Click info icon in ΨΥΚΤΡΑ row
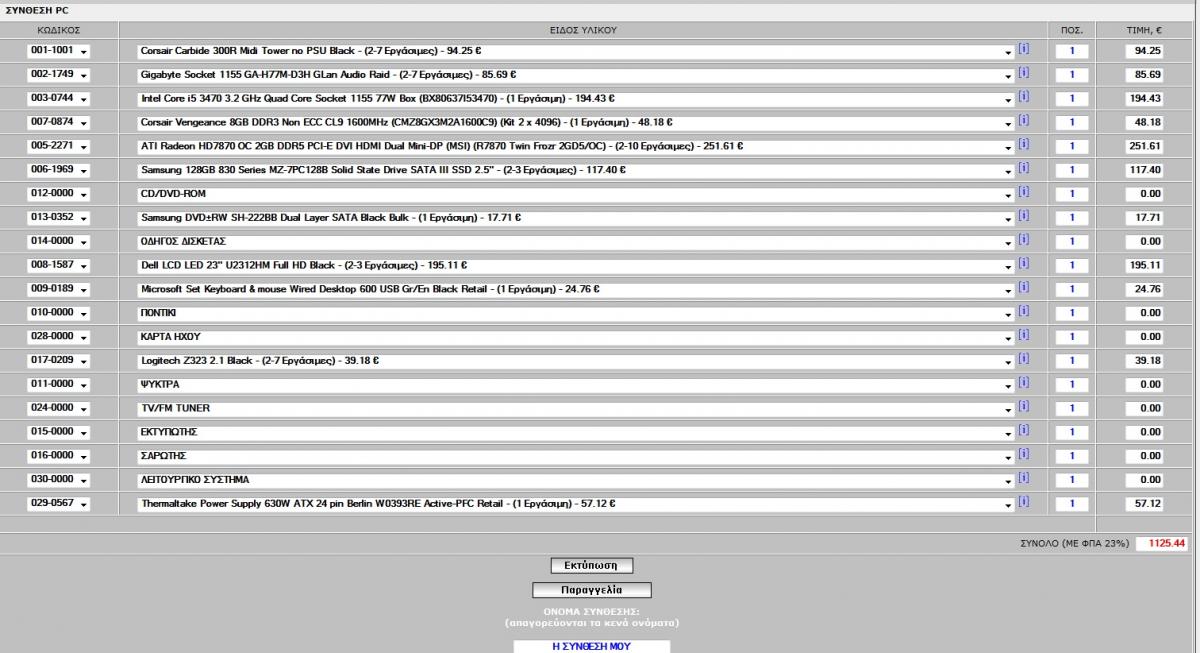The image size is (1200, 653). pyautogui.click(x=1023, y=383)
